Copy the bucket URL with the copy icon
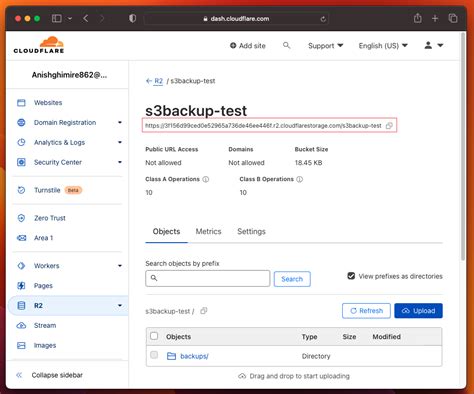The height and width of the screenshot is (394, 474). (x=389, y=126)
